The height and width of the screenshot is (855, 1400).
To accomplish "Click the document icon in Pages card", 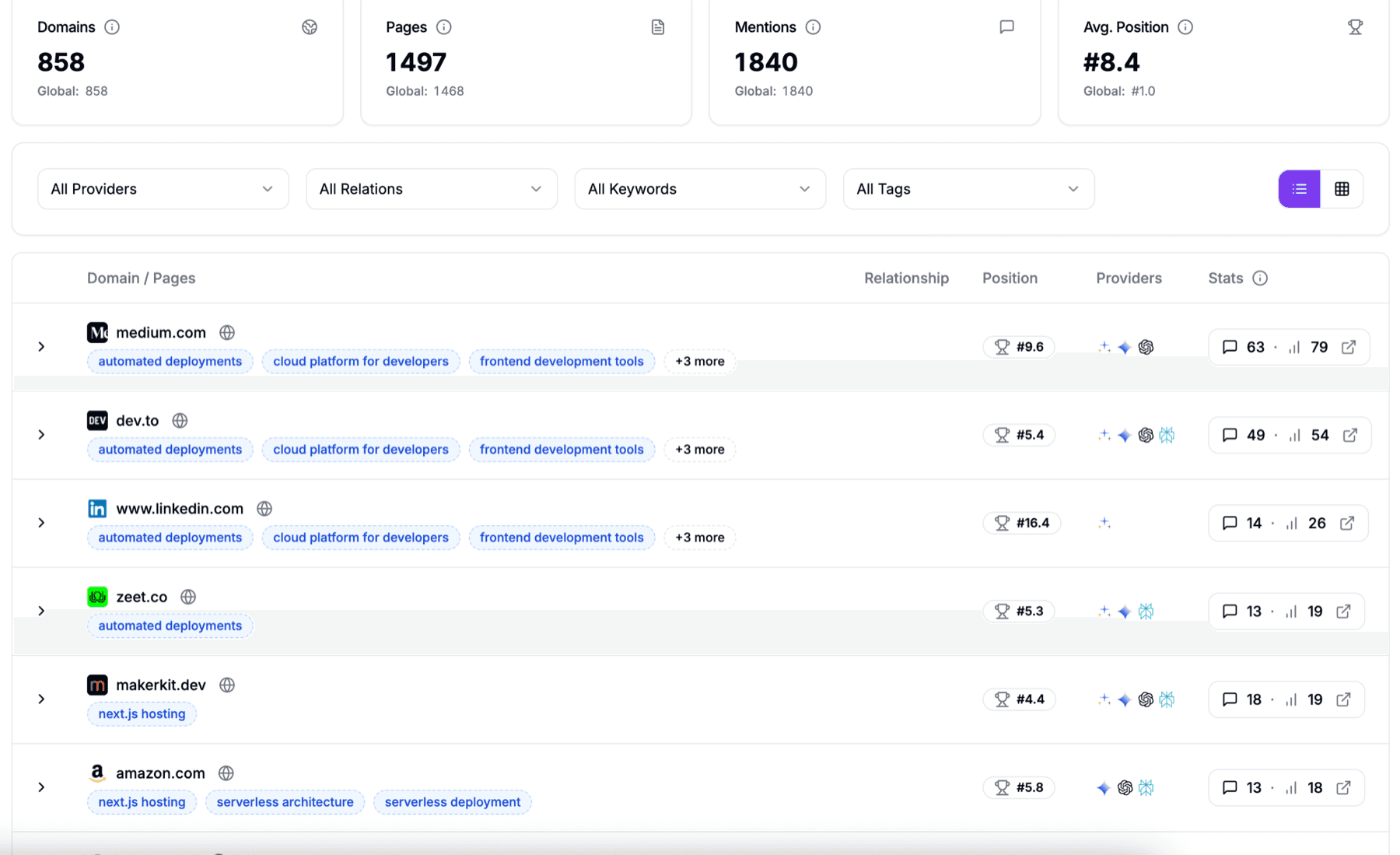I will click(x=658, y=27).
